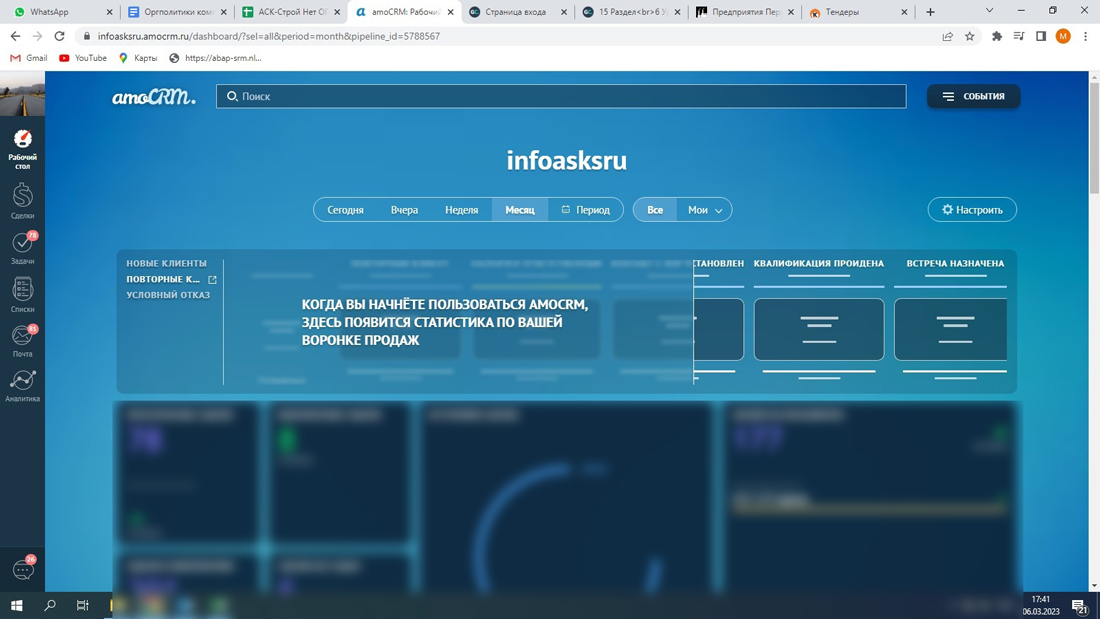Open the События events panel
The image size is (1100, 619).
click(x=973, y=96)
